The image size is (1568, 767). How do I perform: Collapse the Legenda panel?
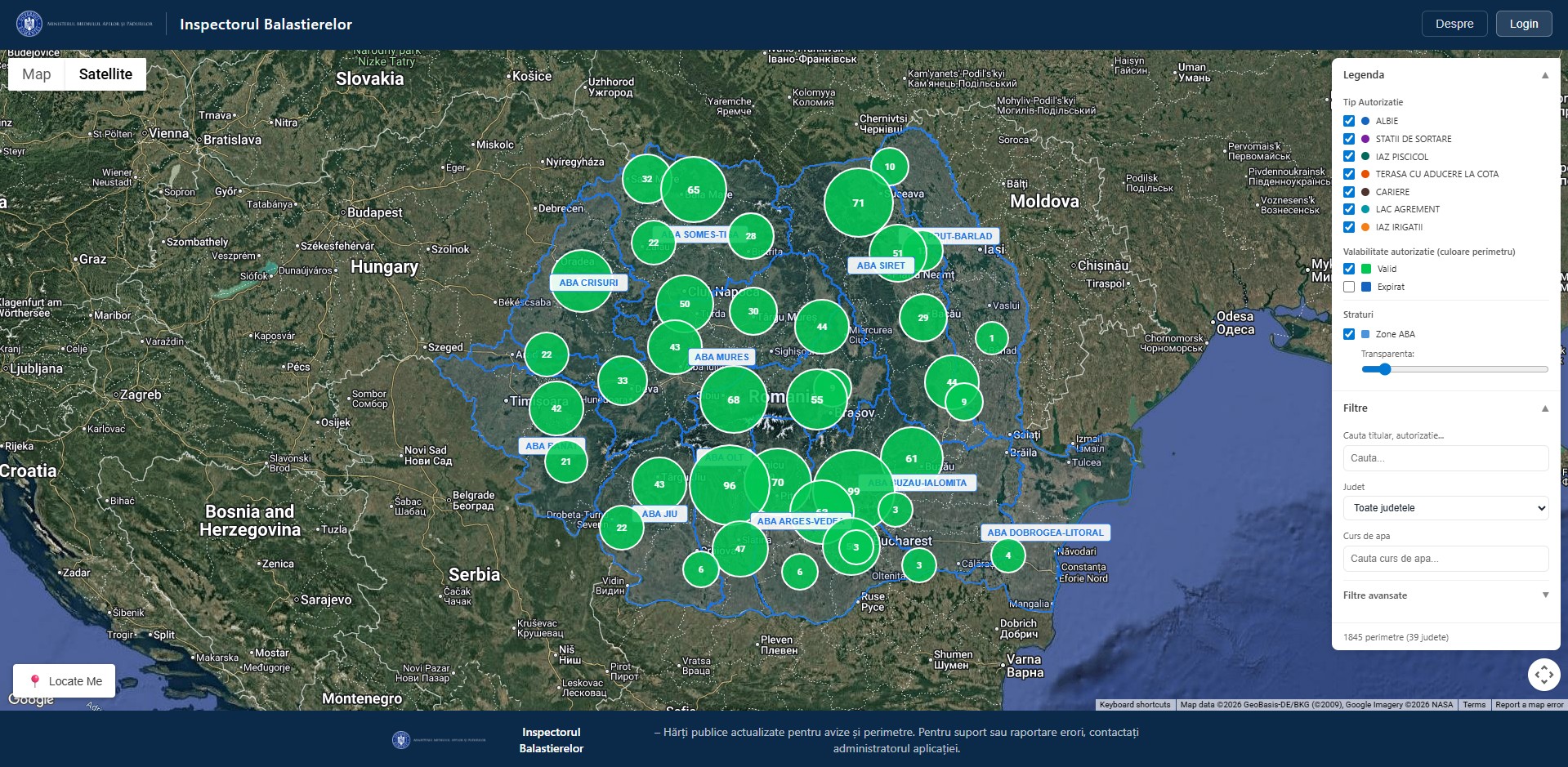click(1544, 75)
